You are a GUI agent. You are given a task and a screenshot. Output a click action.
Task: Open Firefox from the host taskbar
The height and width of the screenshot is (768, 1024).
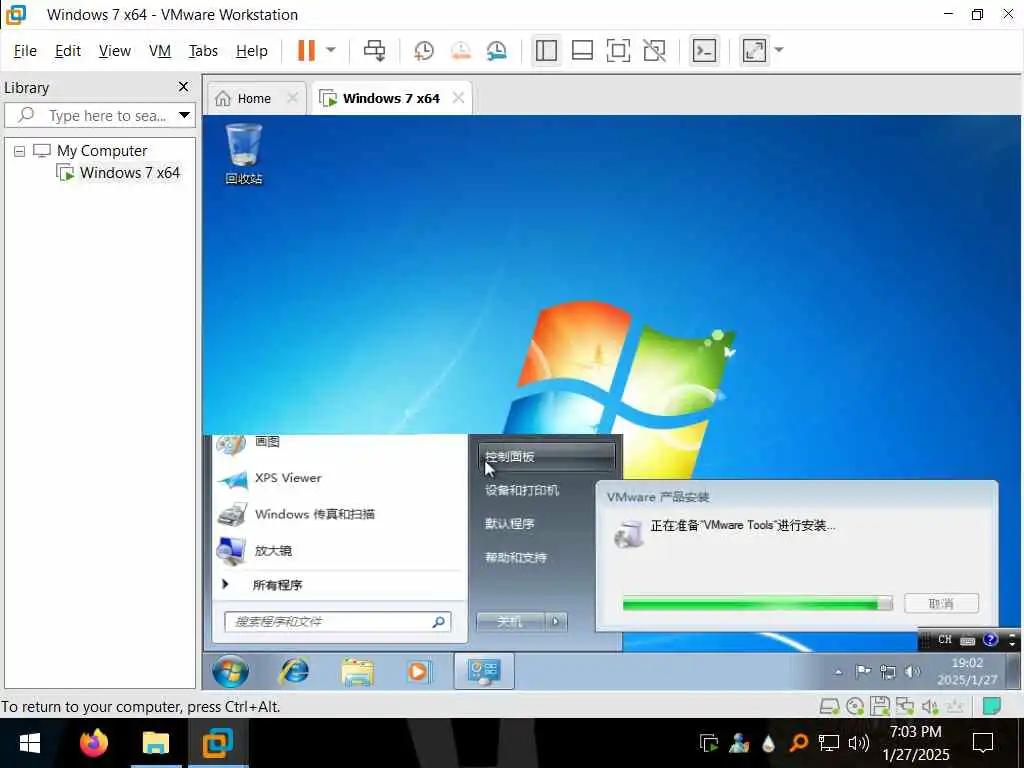93,743
